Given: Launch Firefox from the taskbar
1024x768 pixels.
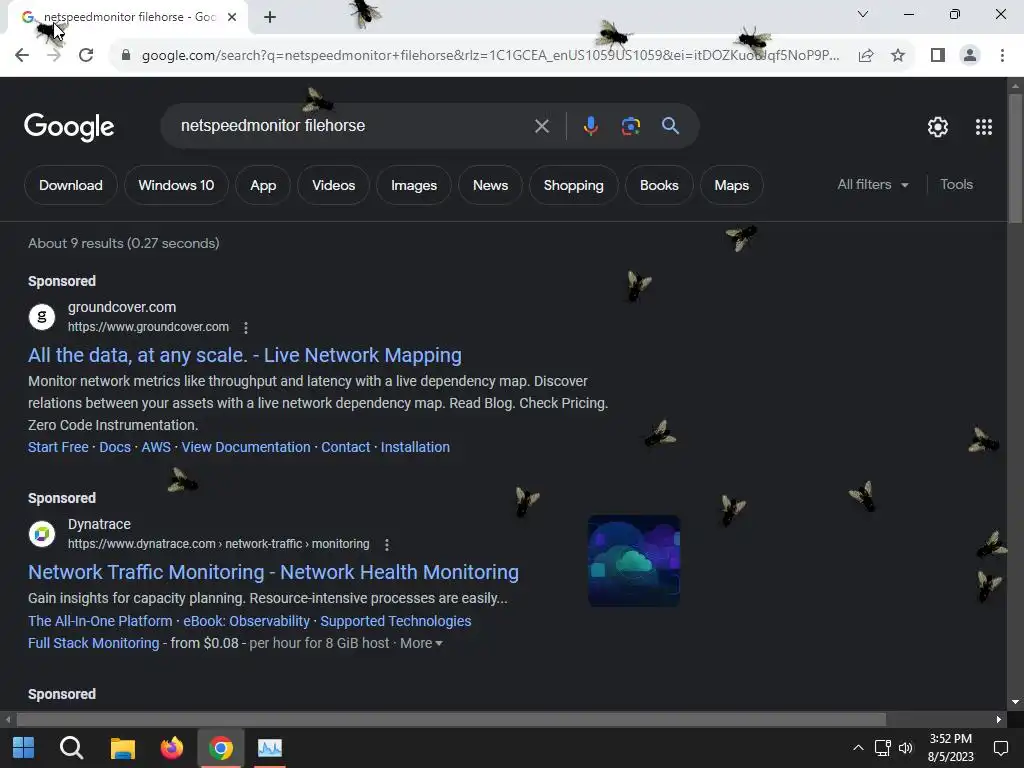Looking at the screenshot, I should click(172, 748).
